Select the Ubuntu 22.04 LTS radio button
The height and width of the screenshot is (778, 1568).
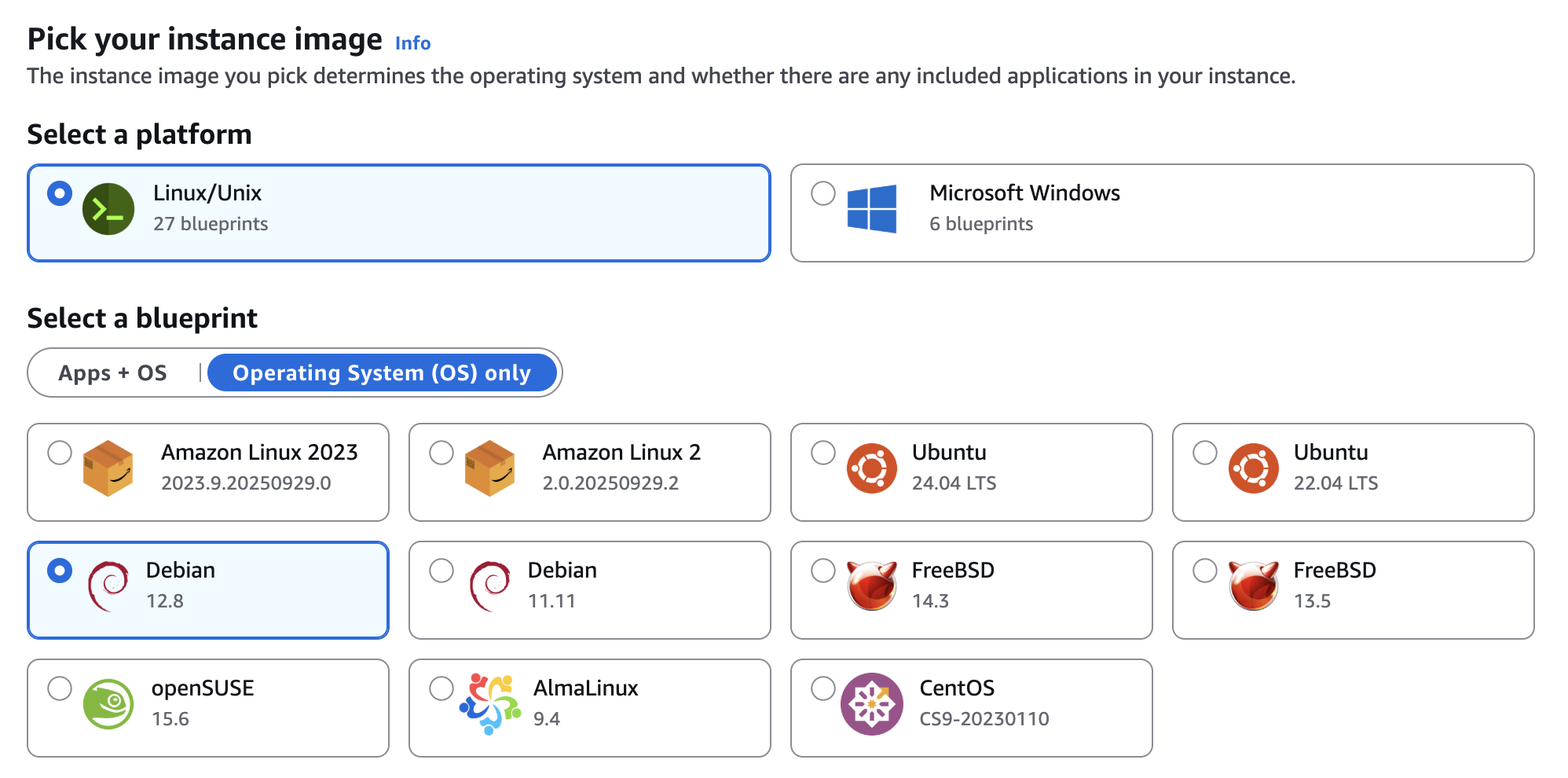click(1204, 453)
